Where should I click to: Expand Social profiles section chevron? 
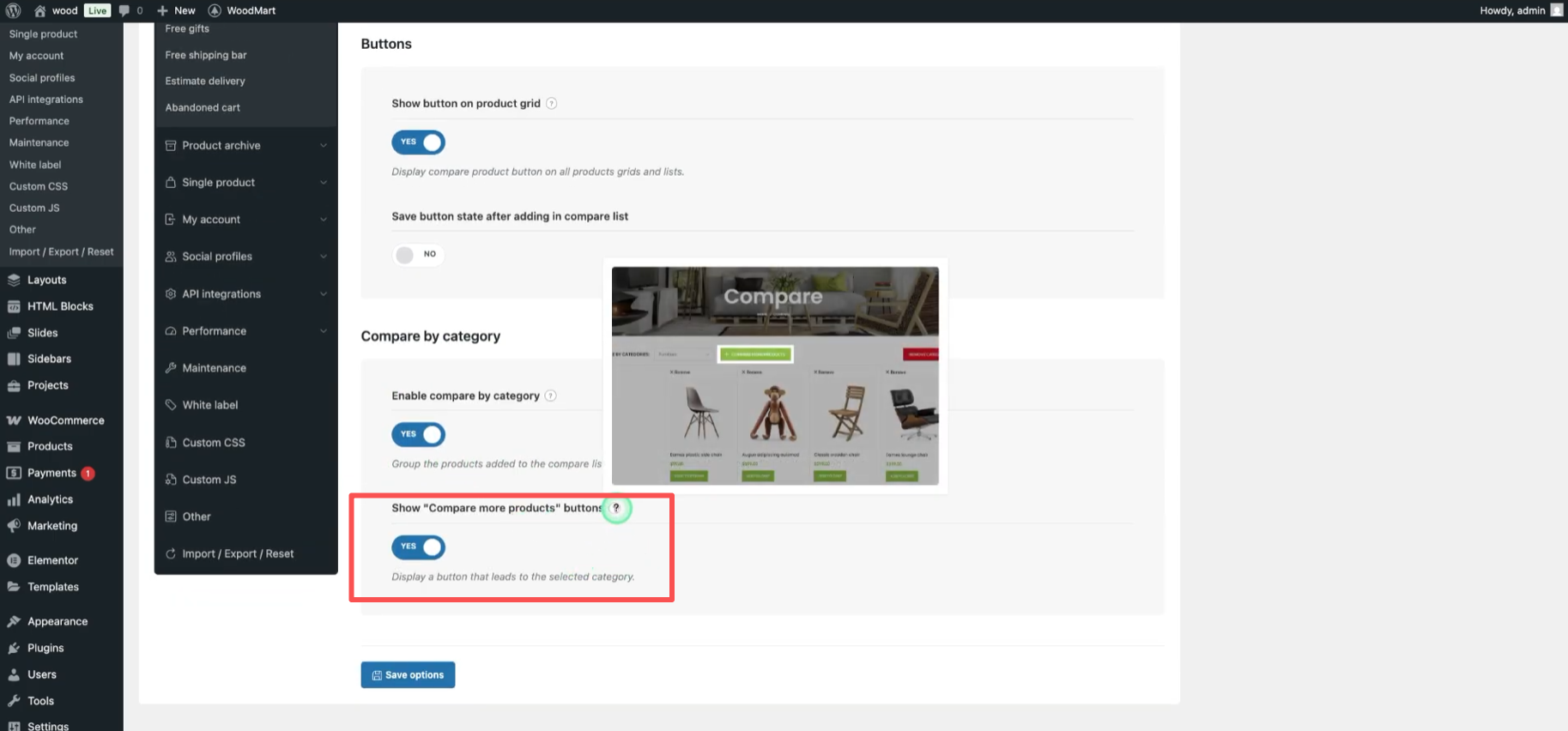click(x=324, y=257)
